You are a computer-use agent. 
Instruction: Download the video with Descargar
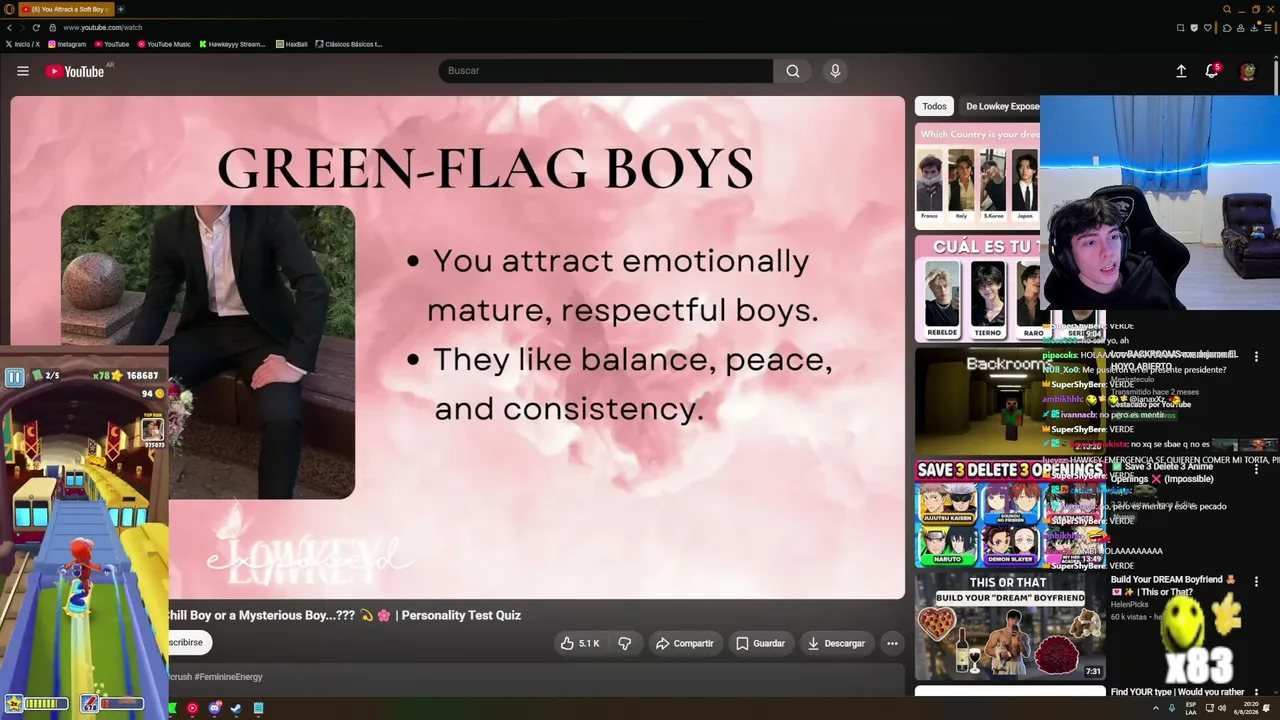point(836,643)
